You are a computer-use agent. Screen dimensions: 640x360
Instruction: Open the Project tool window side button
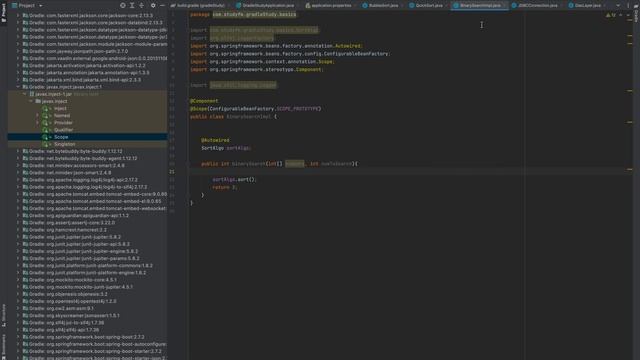[4, 12]
